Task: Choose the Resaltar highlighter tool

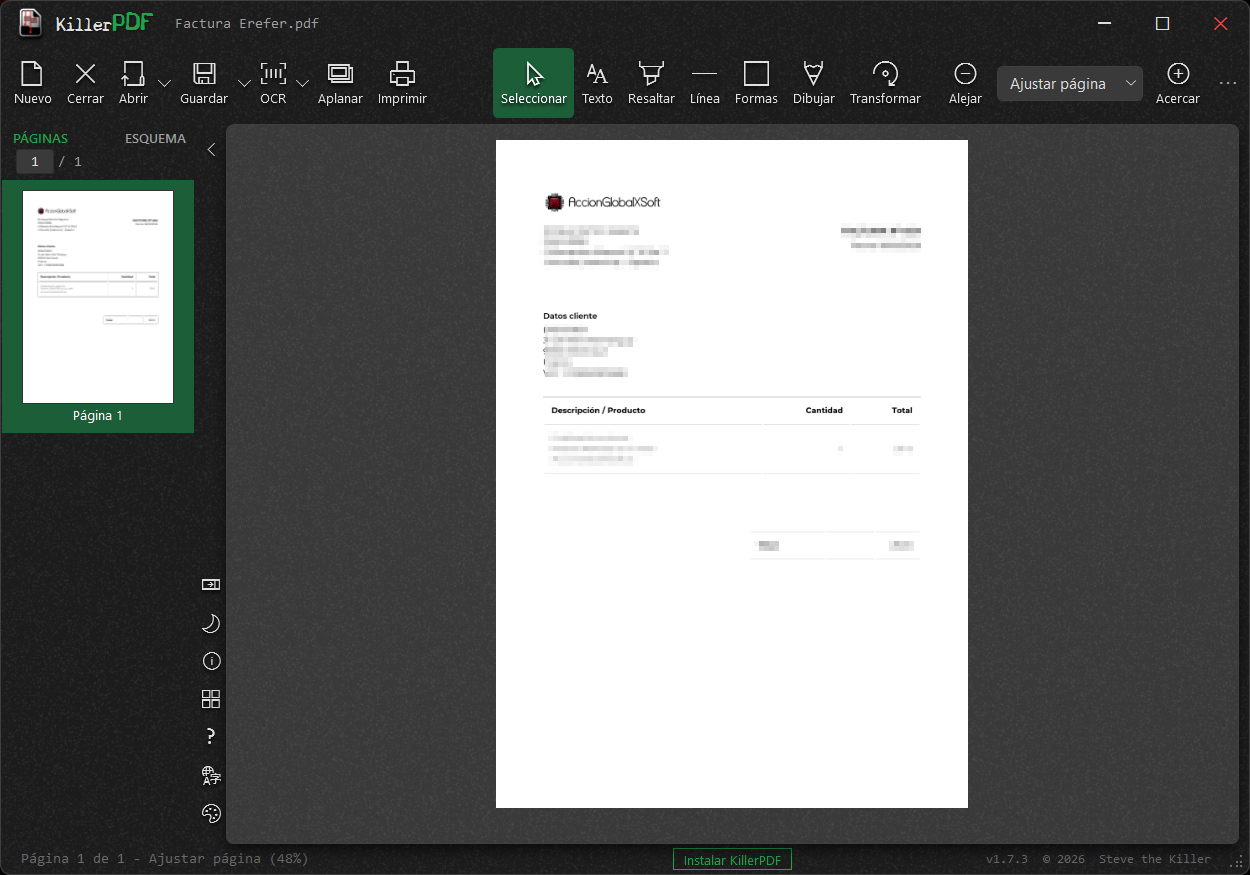Action: pos(651,82)
